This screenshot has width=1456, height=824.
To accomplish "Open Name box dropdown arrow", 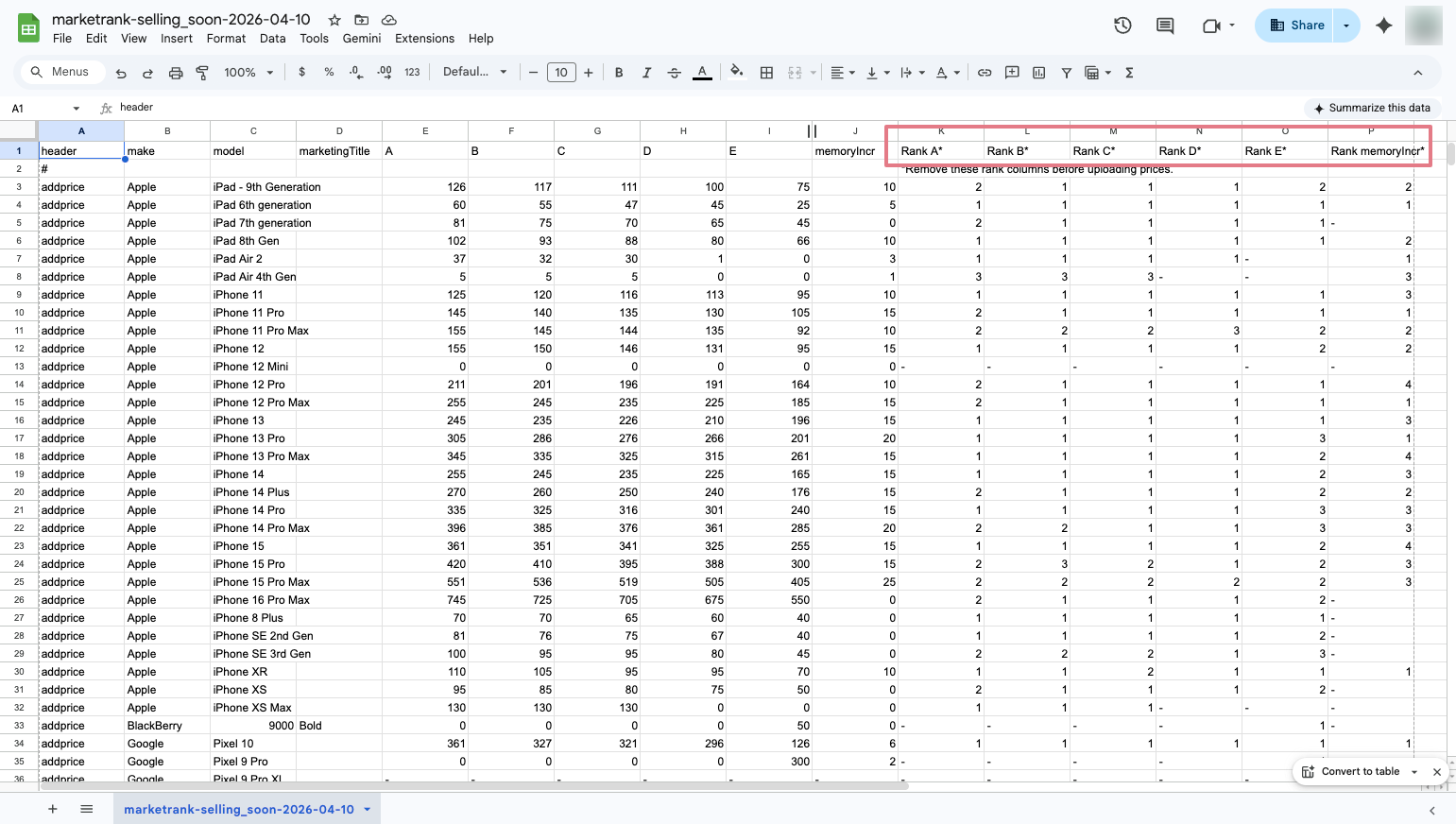I will [x=77, y=109].
